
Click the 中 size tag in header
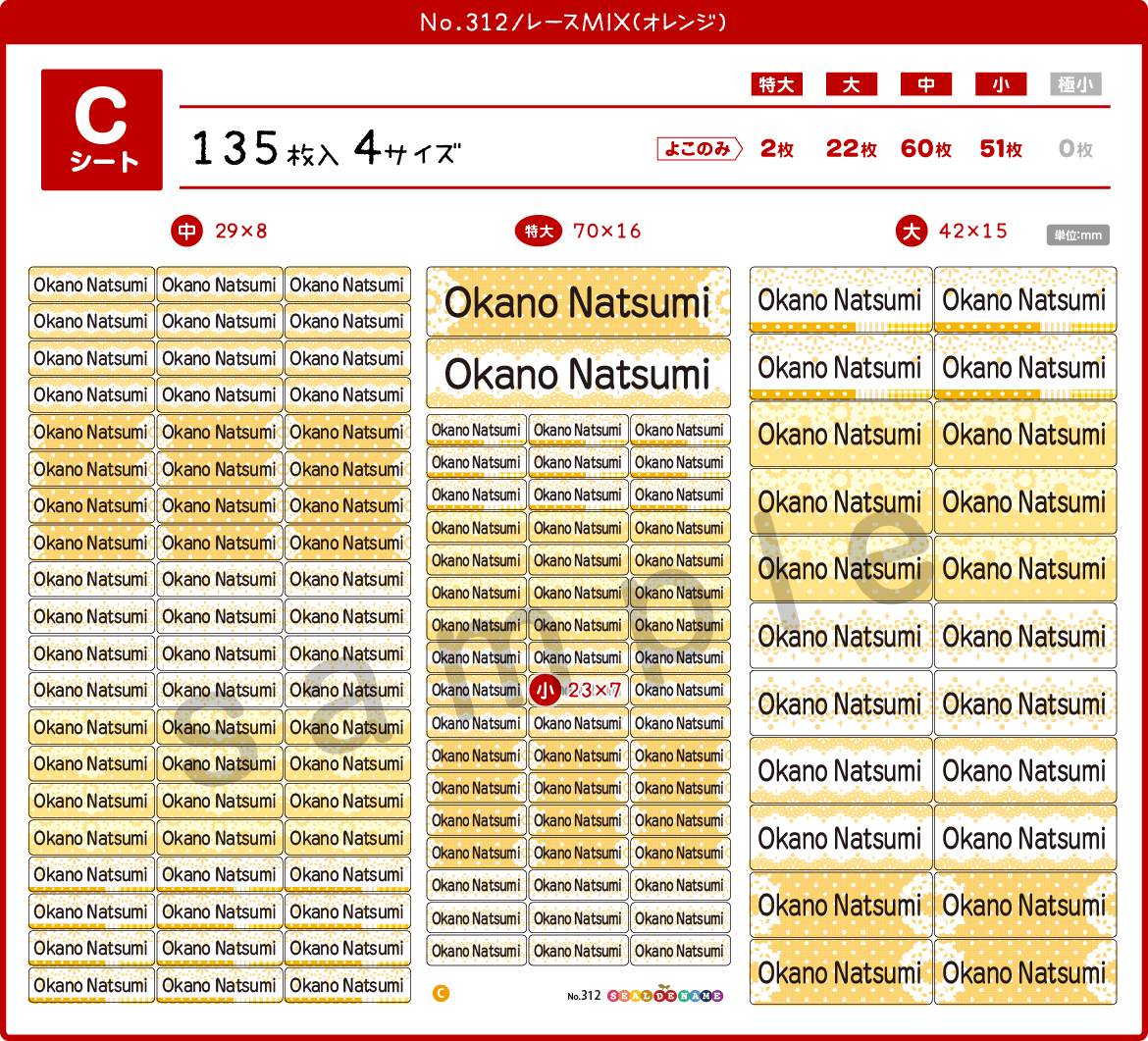925,84
